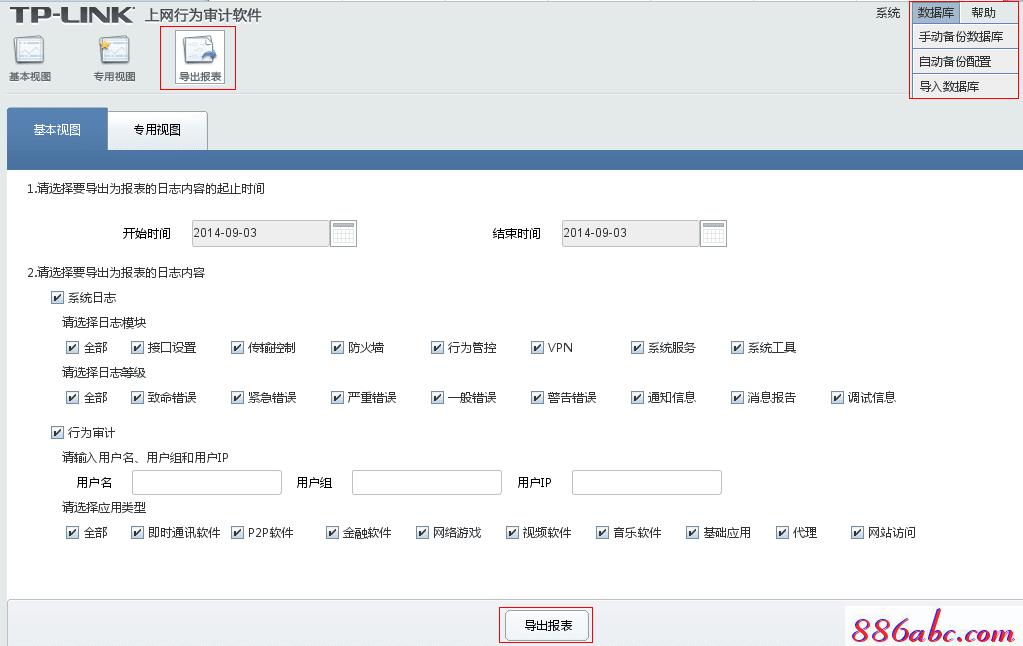Click the 系统 link in the top right
The image size is (1023, 646).
coord(889,12)
